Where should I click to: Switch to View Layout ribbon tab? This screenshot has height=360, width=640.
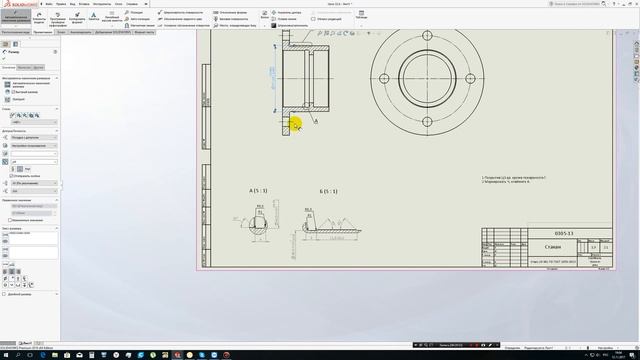pyautogui.click(x=16, y=32)
